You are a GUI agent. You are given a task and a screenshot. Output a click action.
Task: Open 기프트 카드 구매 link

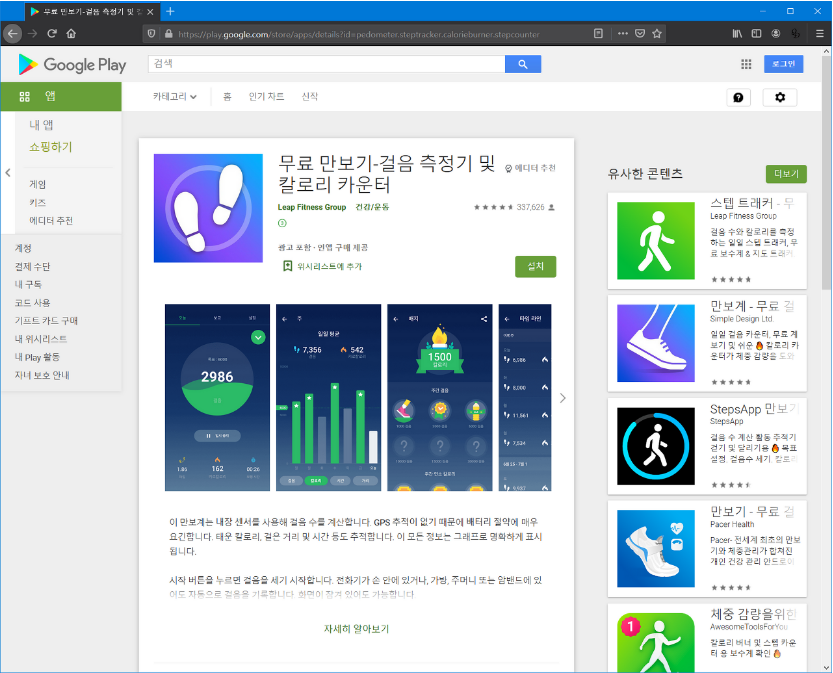click(x=46, y=320)
